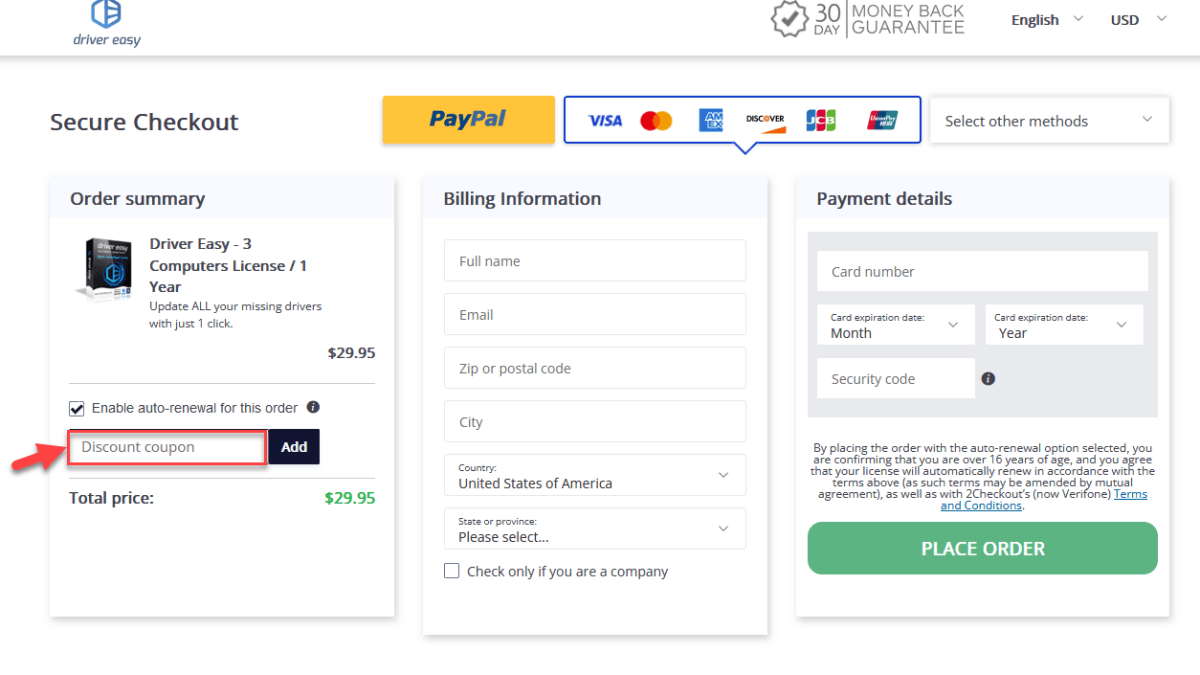1200x675 pixels.
Task: Select the UnionPay card icon
Action: 882,120
